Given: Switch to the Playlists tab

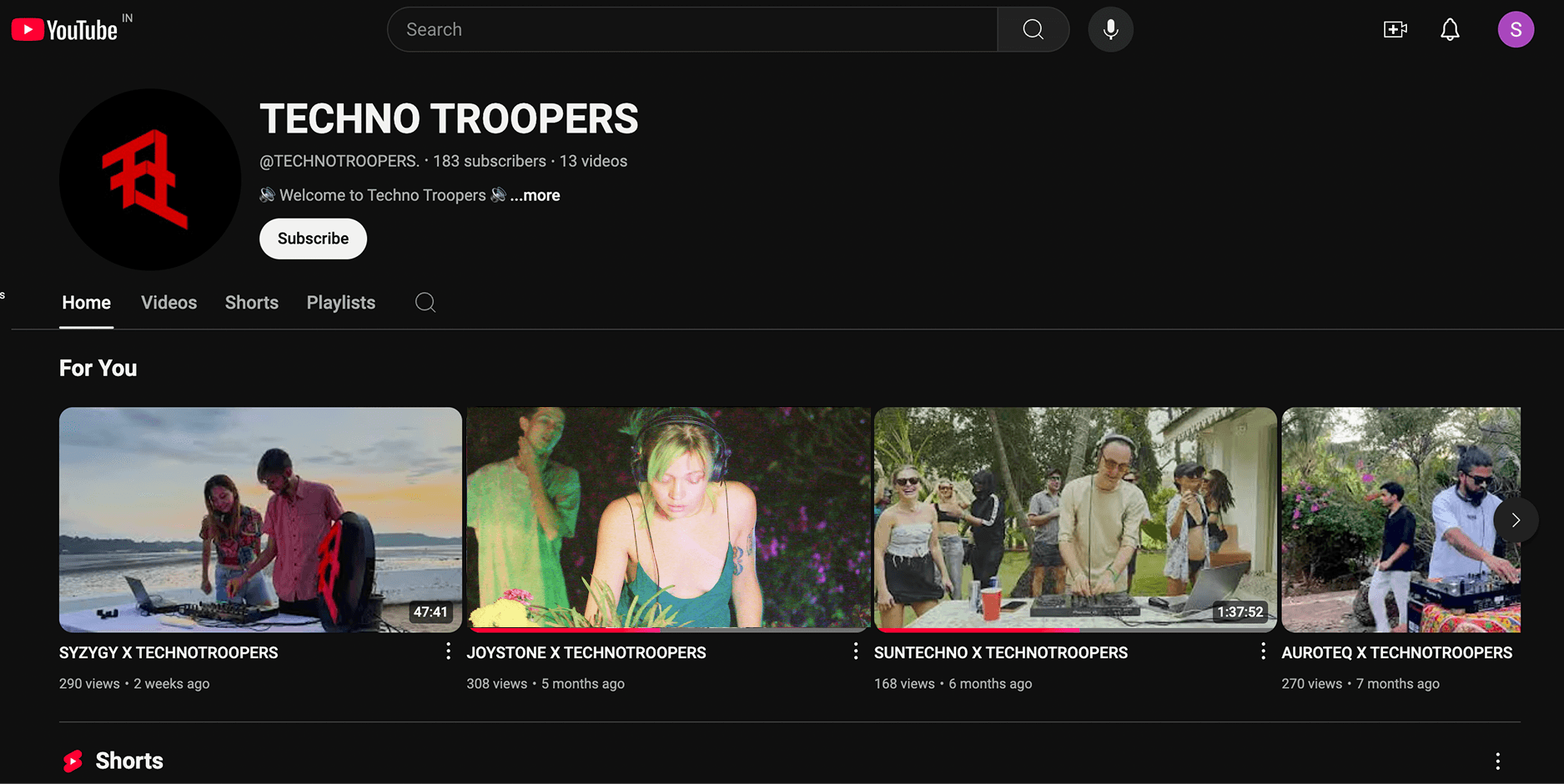Looking at the screenshot, I should click(x=341, y=303).
